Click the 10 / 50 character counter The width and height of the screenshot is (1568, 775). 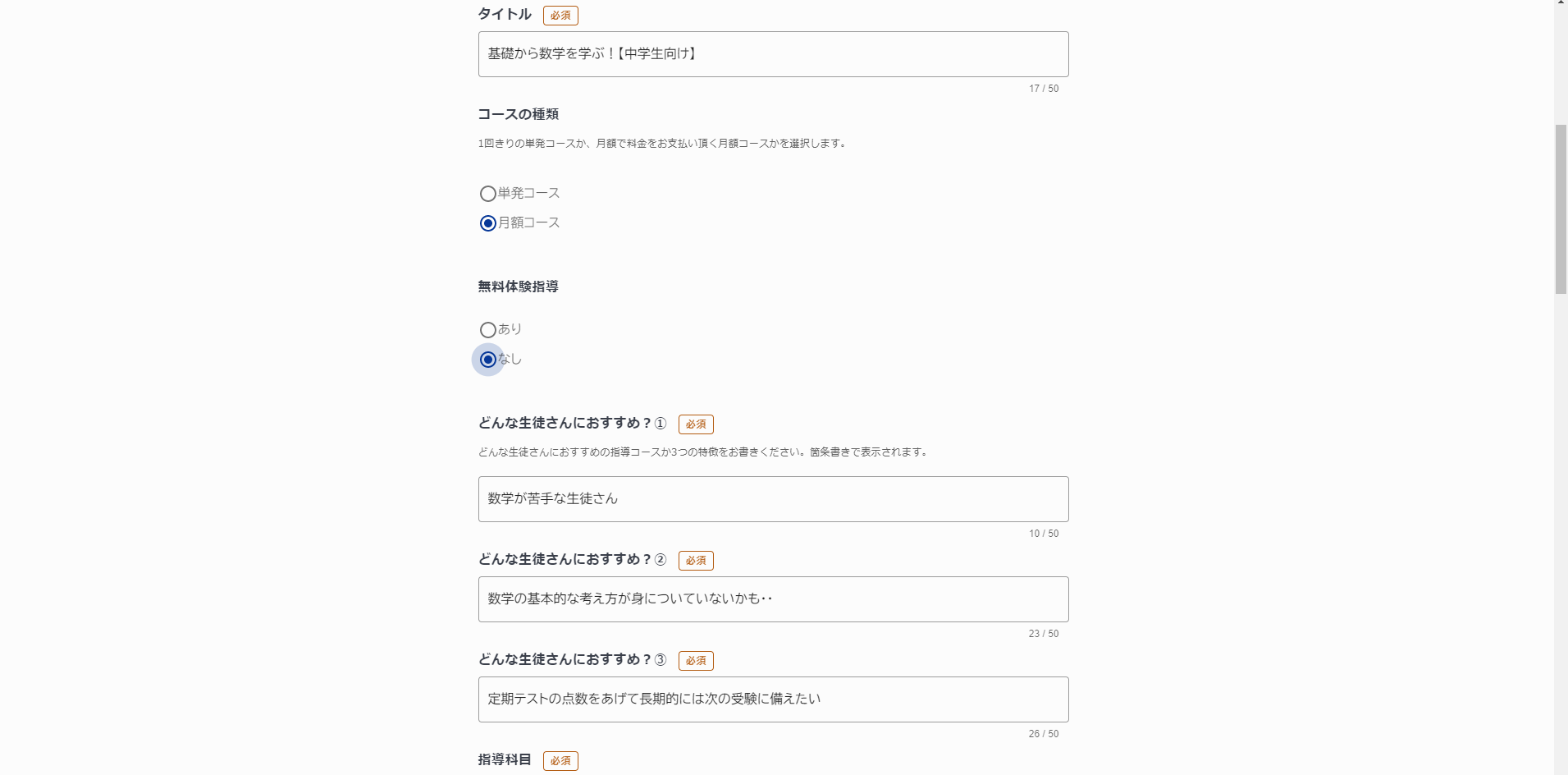[x=1044, y=534]
